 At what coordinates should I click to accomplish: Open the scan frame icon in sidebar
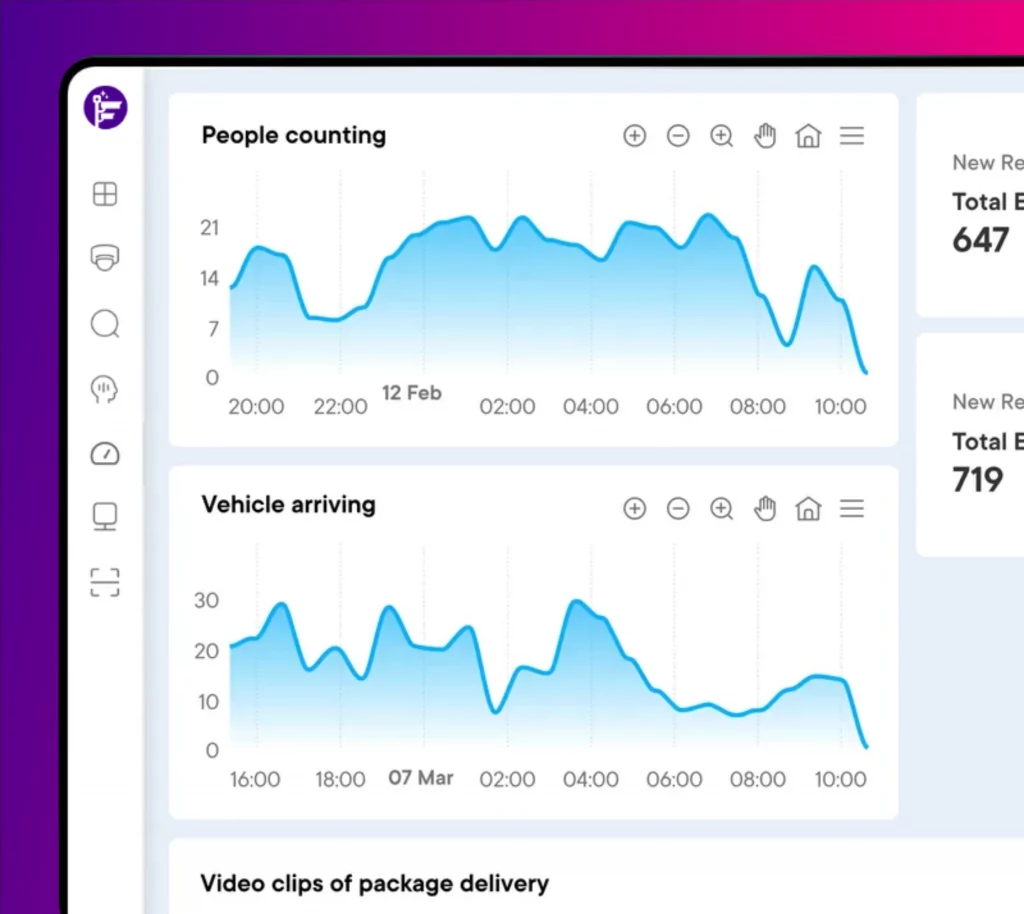click(105, 582)
